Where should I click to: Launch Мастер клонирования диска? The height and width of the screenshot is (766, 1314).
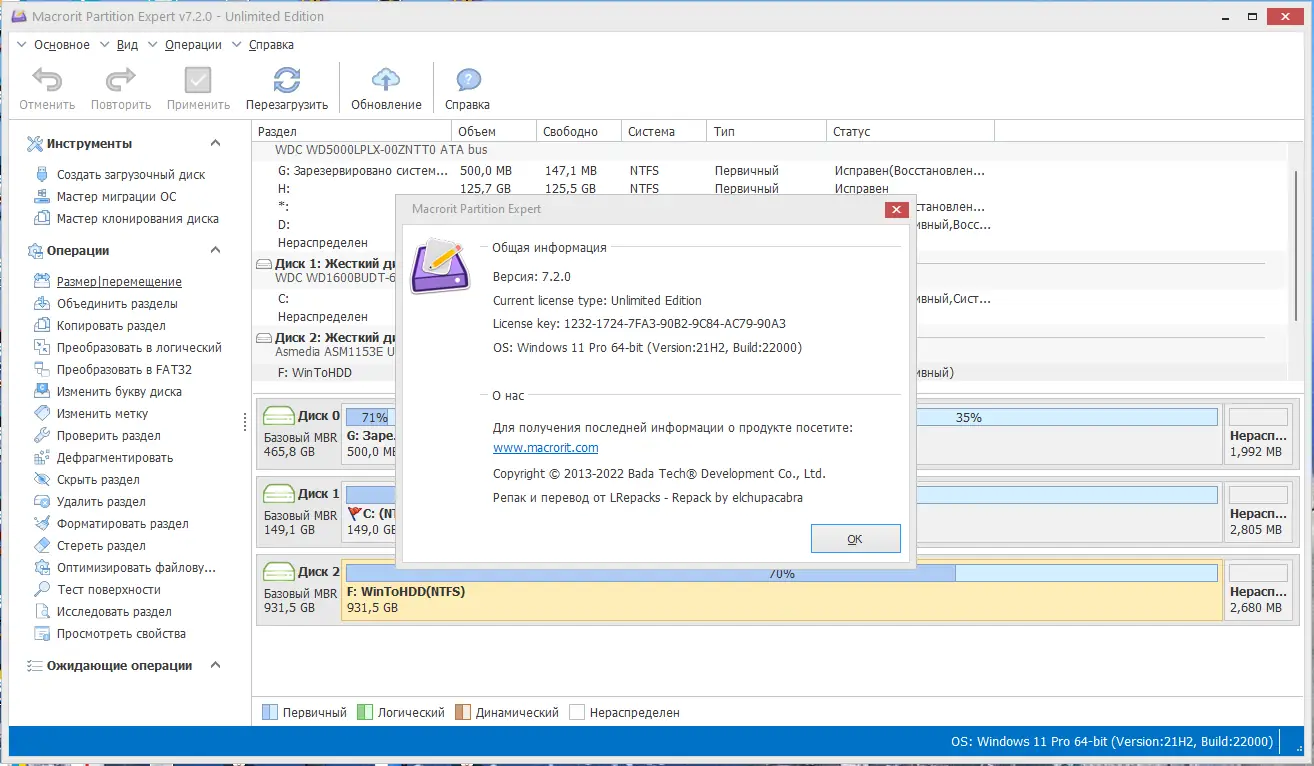click(138, 218)
